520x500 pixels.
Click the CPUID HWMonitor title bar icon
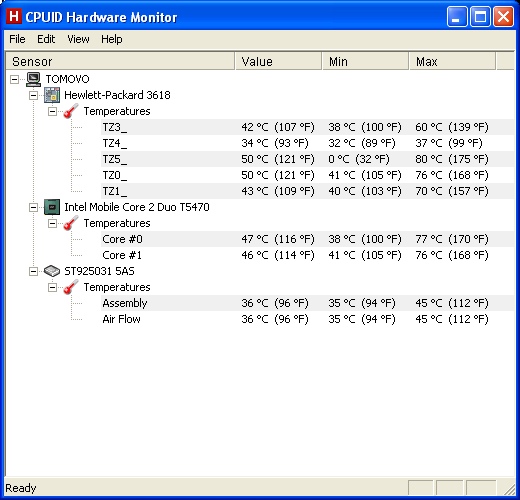(14, 16)
